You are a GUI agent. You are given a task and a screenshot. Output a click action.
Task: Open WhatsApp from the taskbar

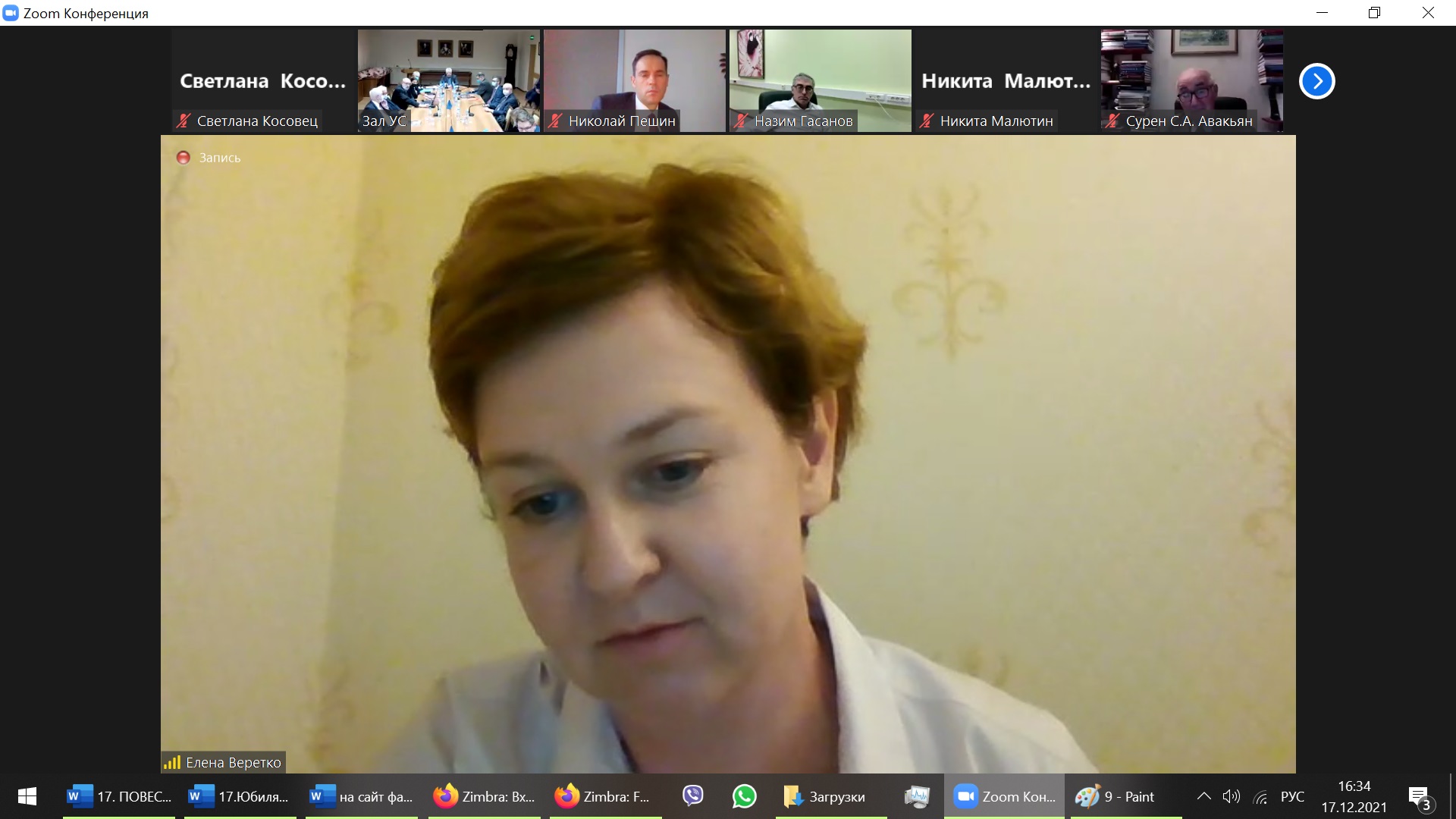pyautogui.click(x=744, y=796)
